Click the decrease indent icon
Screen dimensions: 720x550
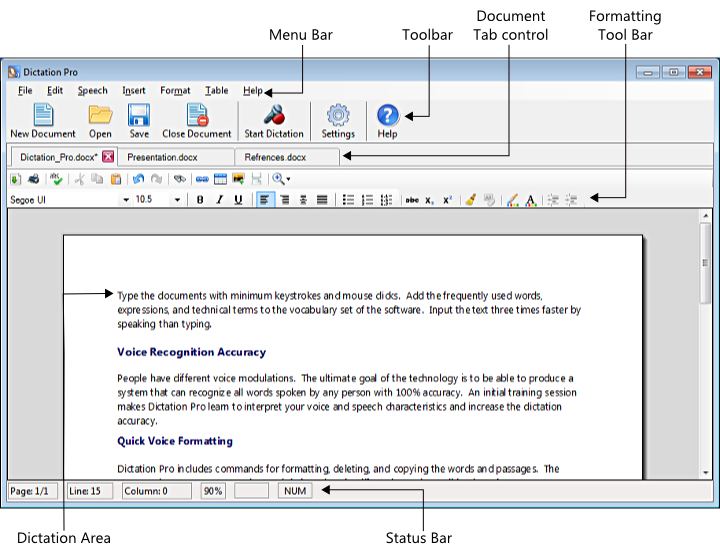[x=553, y=200]
